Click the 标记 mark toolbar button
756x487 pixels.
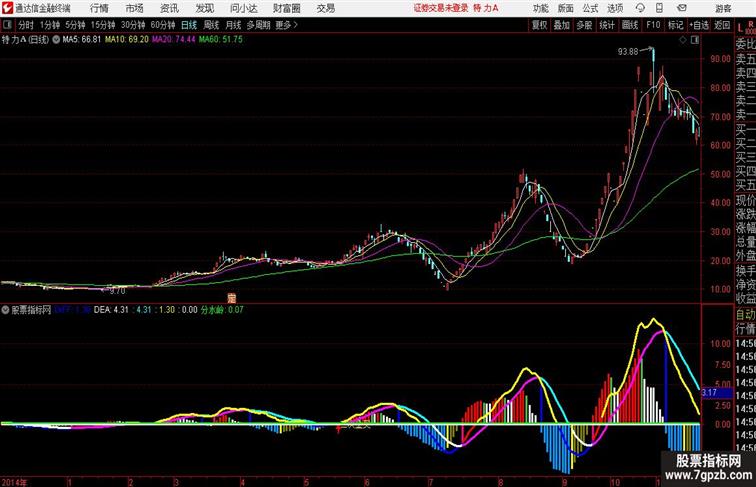point(675,25)
